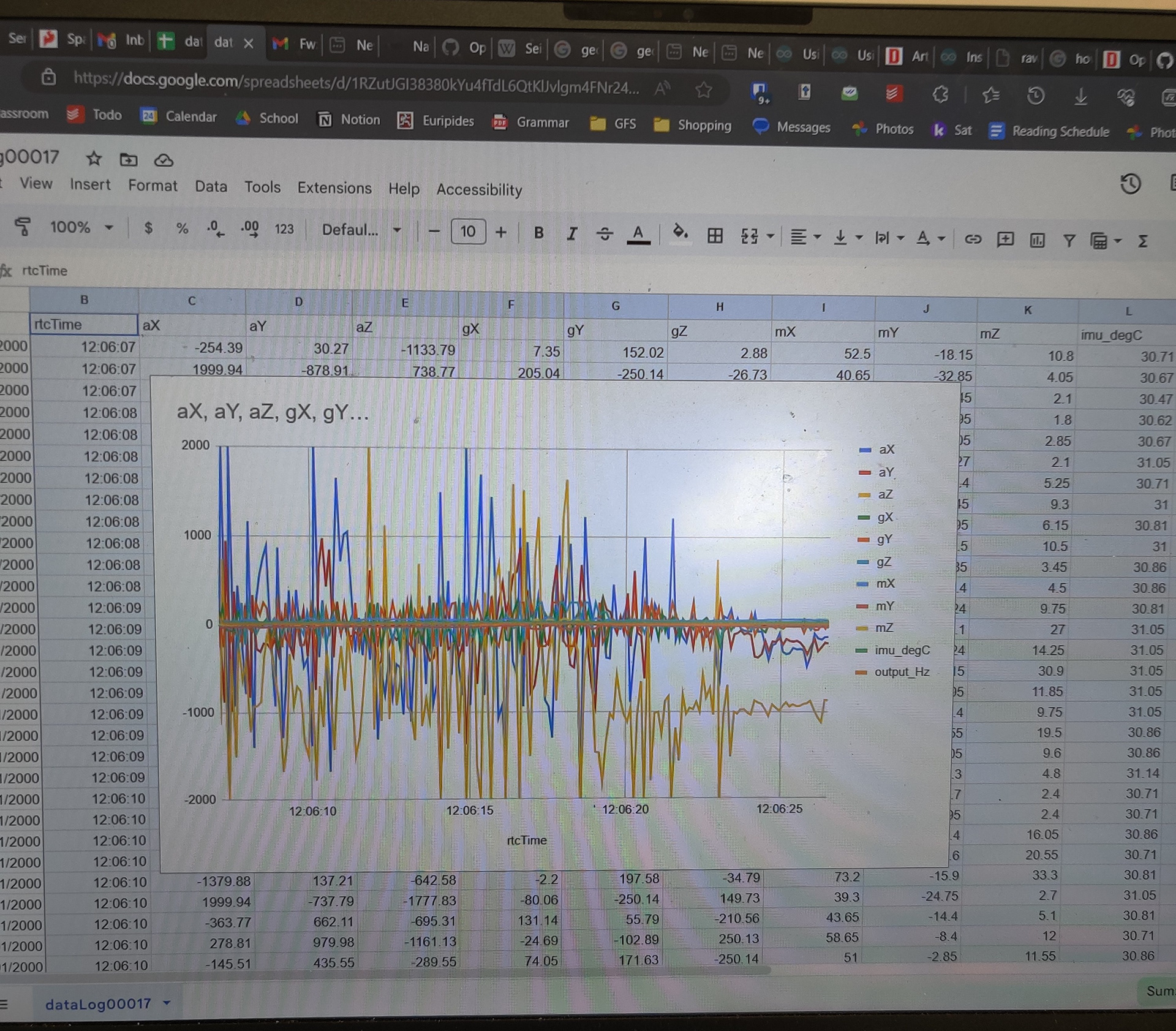The image size is (1176, 1031).
Task: Decrease font size minus button
Action: tap(434, 232)
